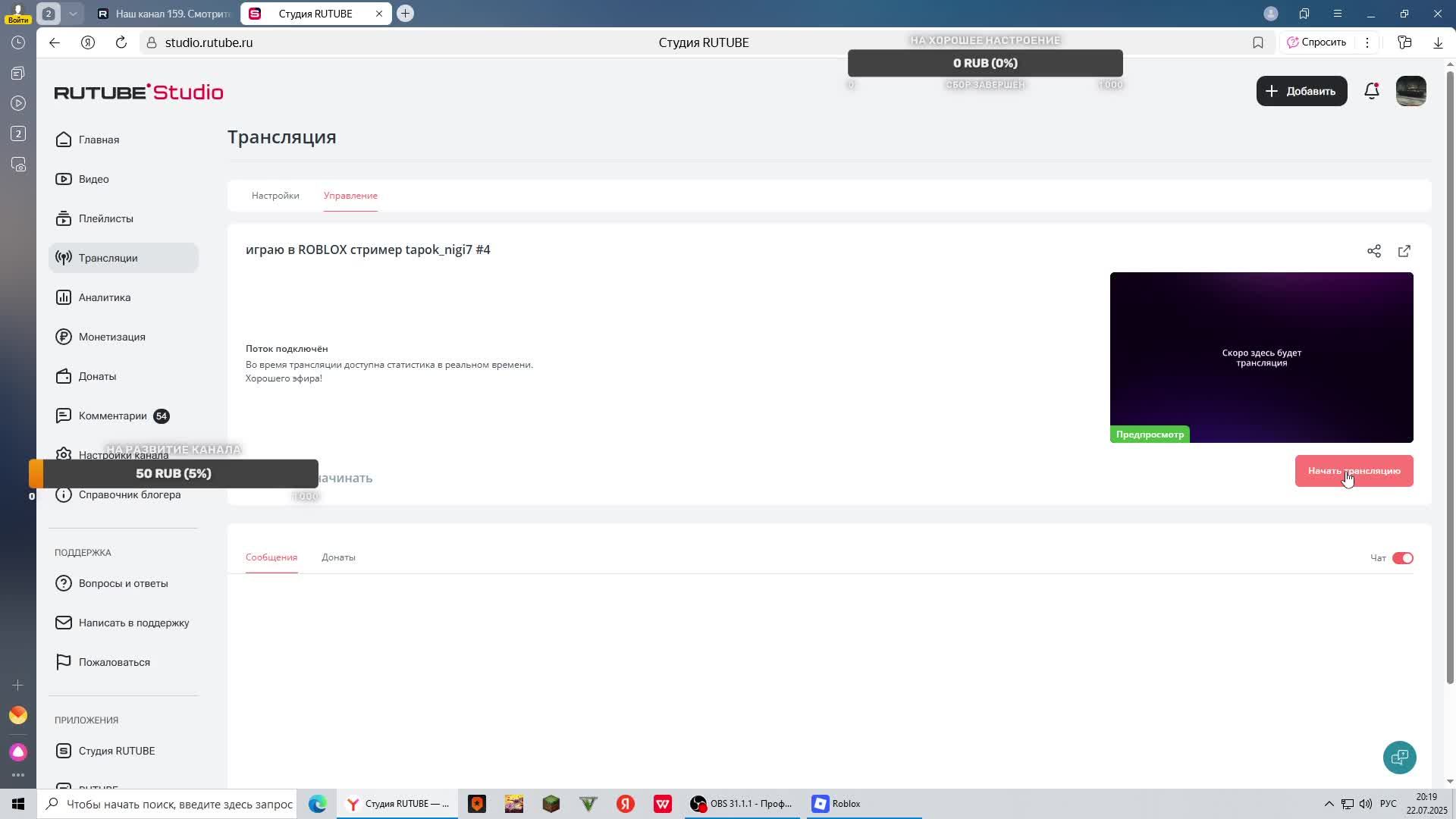Click the browser bookmark icon
Image resolution: width=1456 pixels, height=819 pixels.
click(1258, 42)
